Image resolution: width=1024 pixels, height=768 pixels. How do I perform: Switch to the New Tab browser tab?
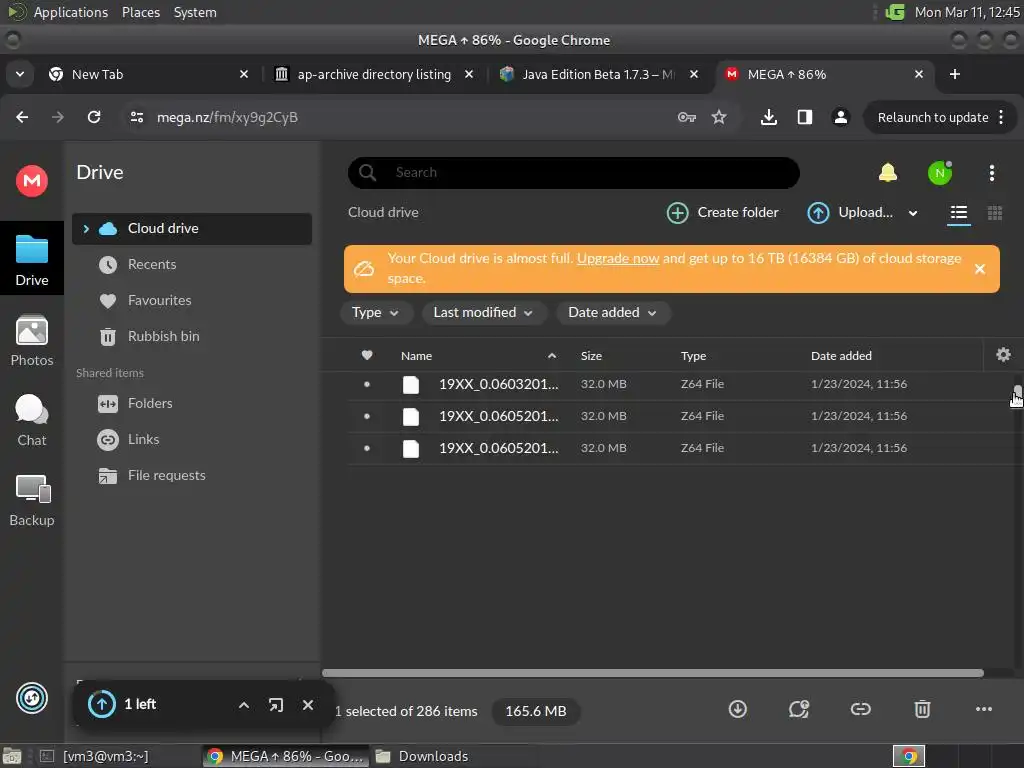pyautogui.click(x=148, y=74)
